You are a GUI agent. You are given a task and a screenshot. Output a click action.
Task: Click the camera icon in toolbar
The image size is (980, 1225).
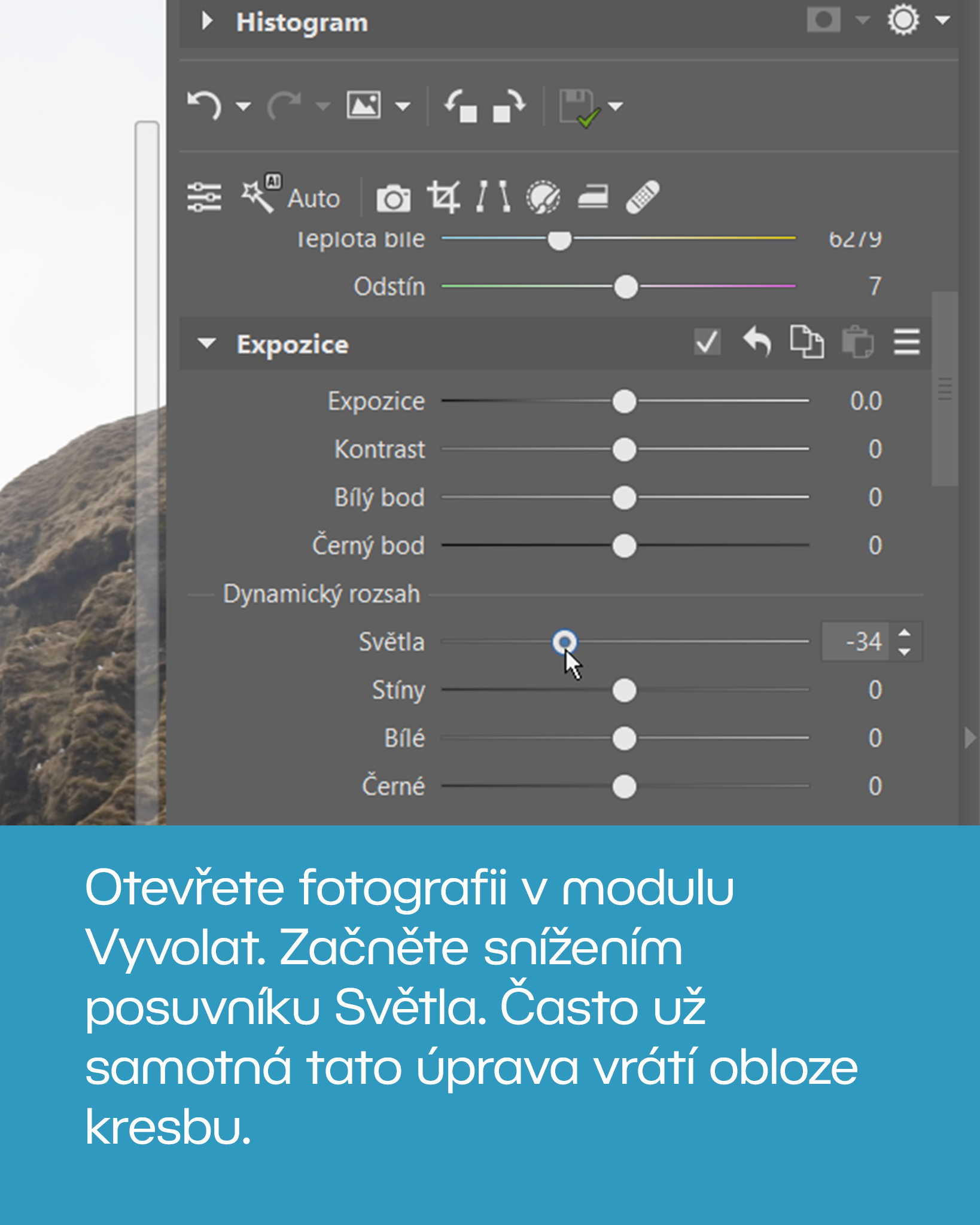tap(393, 198)
